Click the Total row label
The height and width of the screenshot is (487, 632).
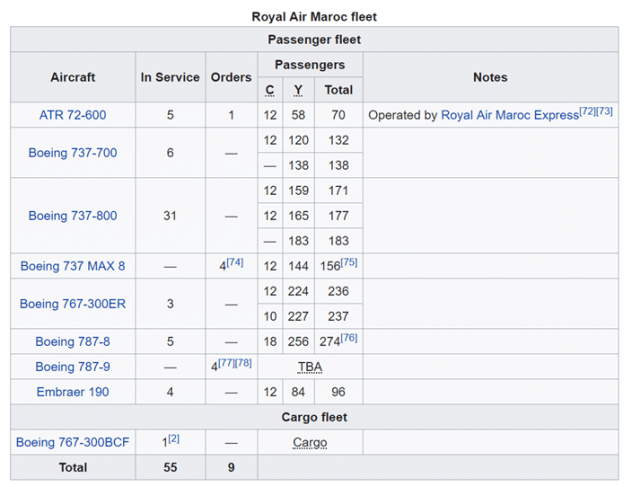73,467
